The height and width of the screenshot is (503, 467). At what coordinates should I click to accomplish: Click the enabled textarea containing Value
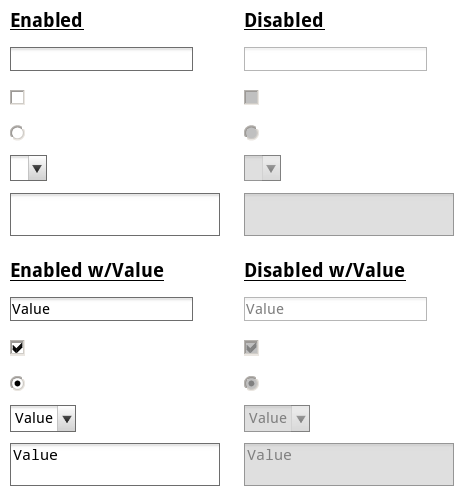(x=115, y=464)
